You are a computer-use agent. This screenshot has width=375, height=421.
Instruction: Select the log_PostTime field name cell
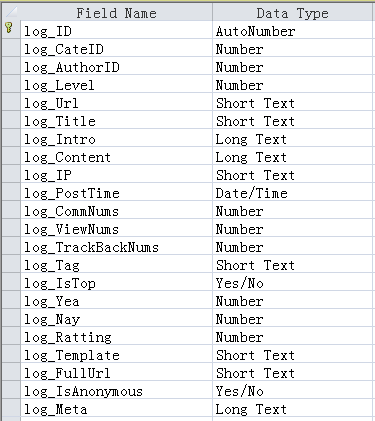116,192
